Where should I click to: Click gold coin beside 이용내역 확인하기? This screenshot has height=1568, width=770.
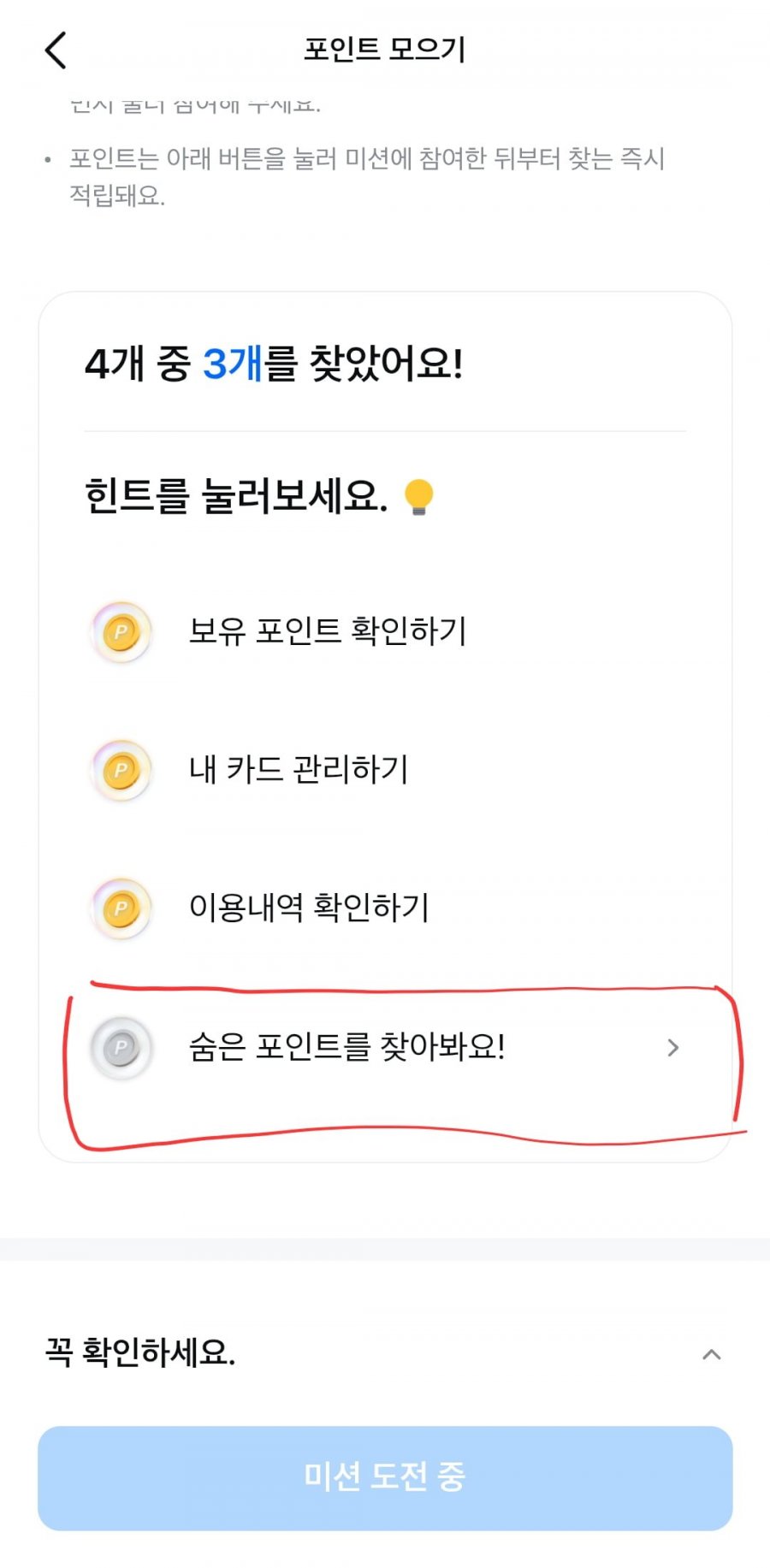pyautogui.click(x=121, y=908)
